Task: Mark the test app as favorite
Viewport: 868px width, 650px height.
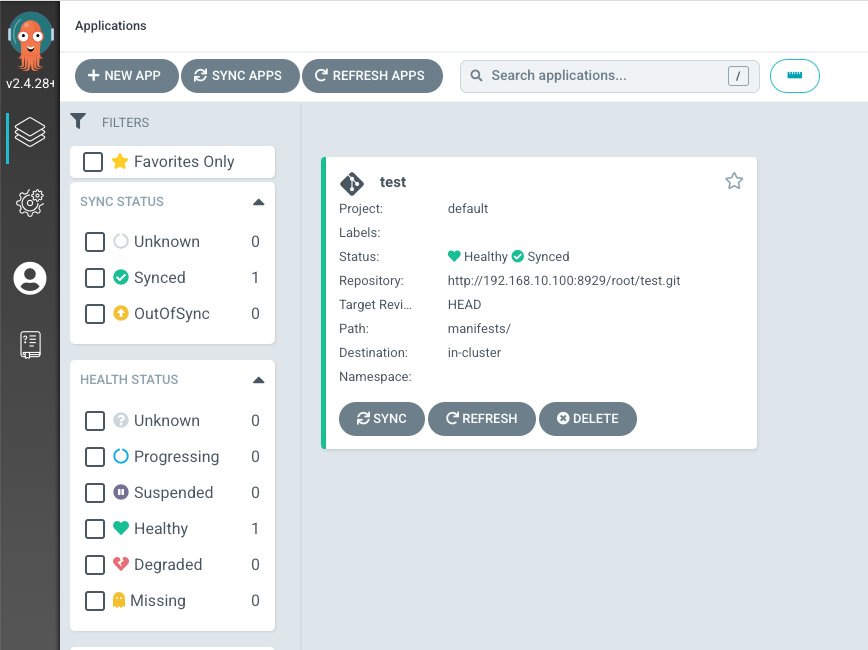Action: [x=734, y=181]
